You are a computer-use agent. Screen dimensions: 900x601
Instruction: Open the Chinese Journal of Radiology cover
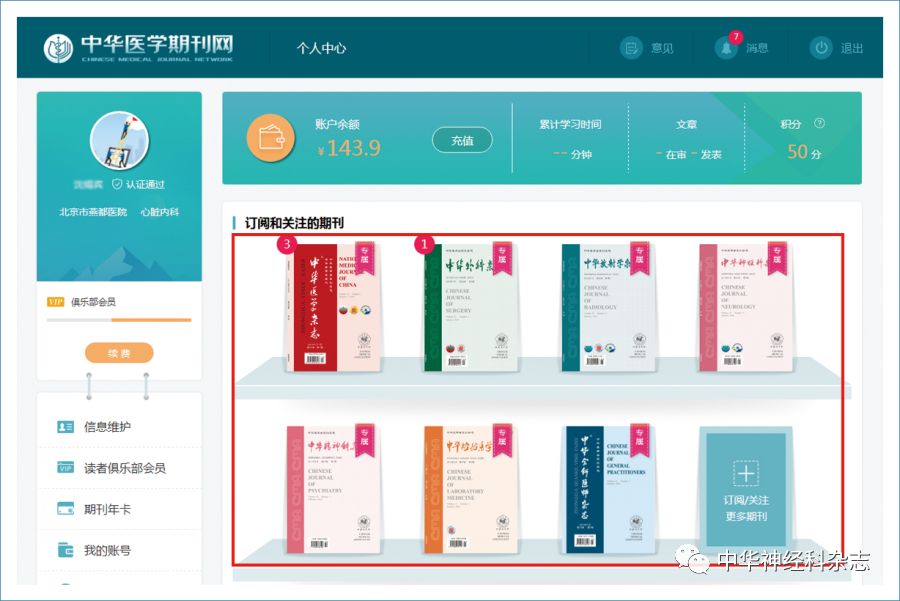tap(608, 308)
